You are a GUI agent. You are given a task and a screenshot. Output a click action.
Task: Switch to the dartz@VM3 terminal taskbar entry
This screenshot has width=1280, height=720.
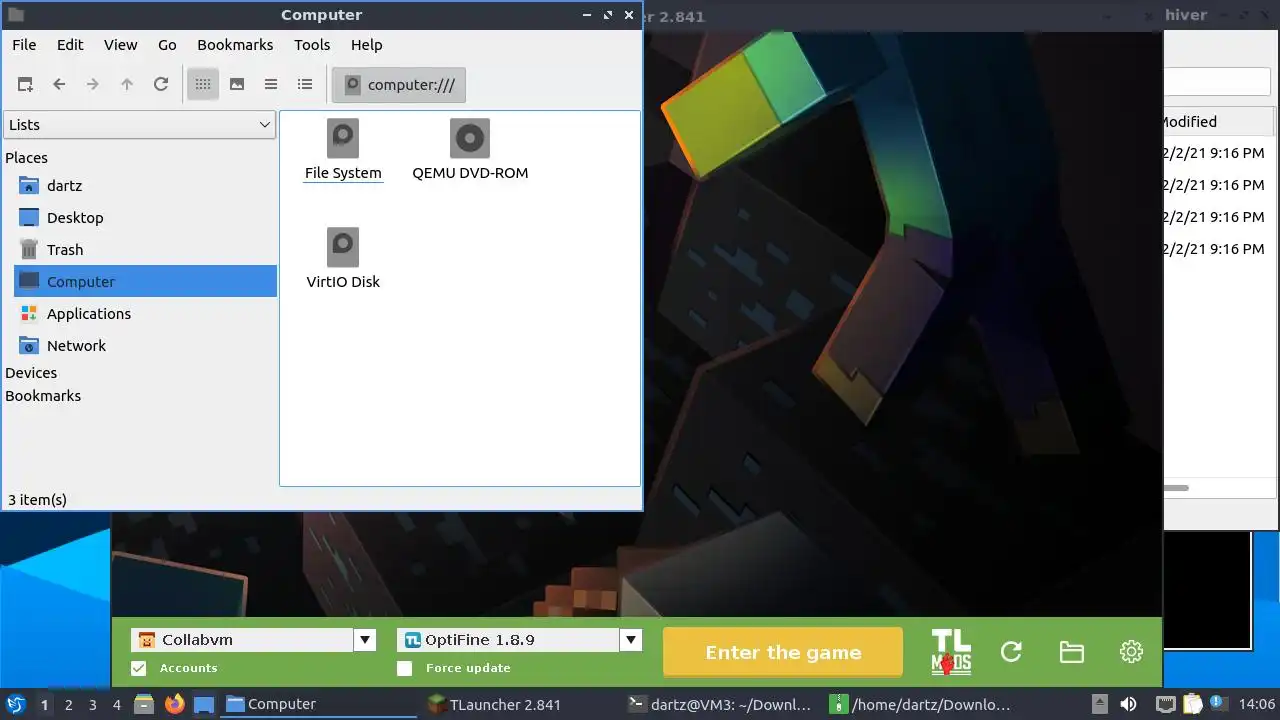[x=720, y=705]
